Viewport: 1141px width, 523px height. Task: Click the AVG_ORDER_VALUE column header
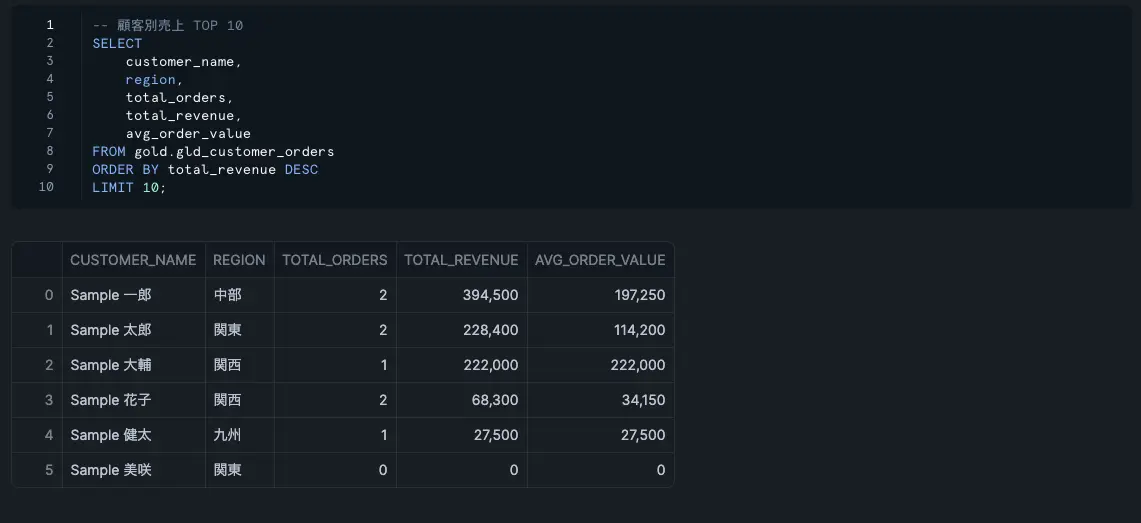tap(600, 260)
